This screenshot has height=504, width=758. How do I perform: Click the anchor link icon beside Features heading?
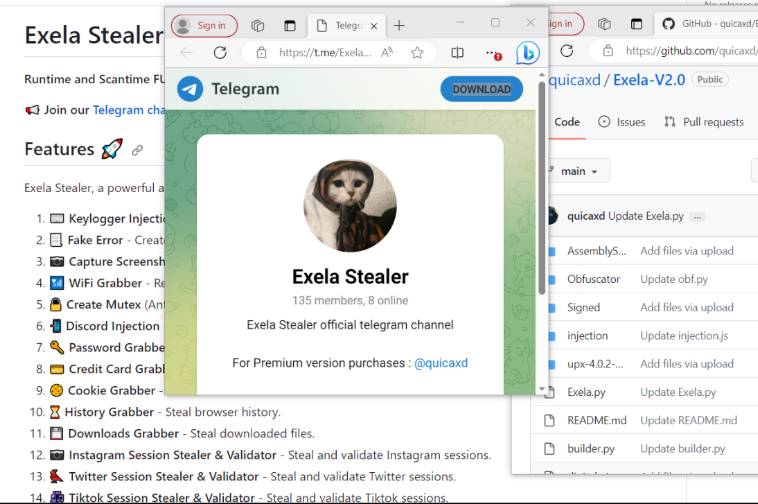[x=137, y=150]
